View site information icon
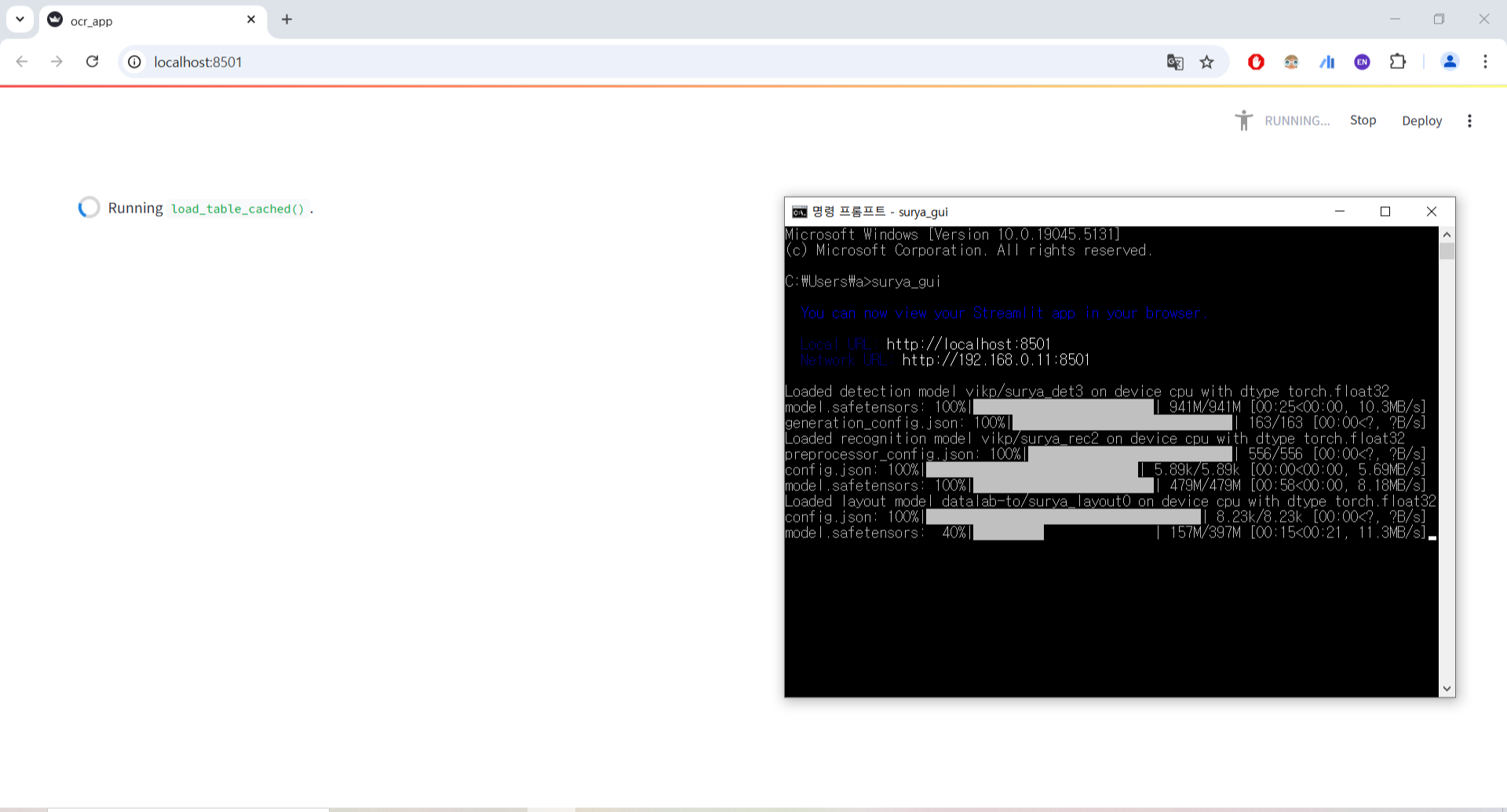 [135, 62]
